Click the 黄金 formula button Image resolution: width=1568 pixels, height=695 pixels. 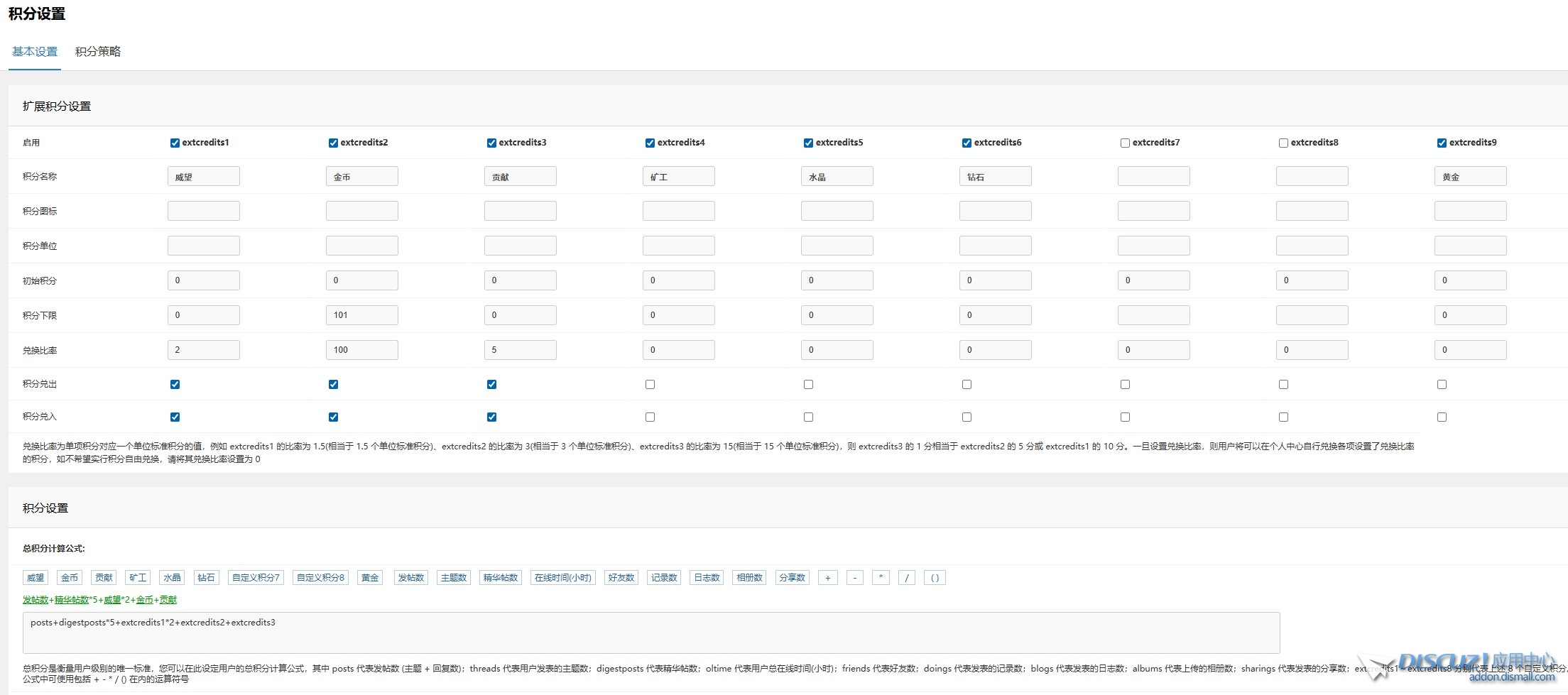370,578
